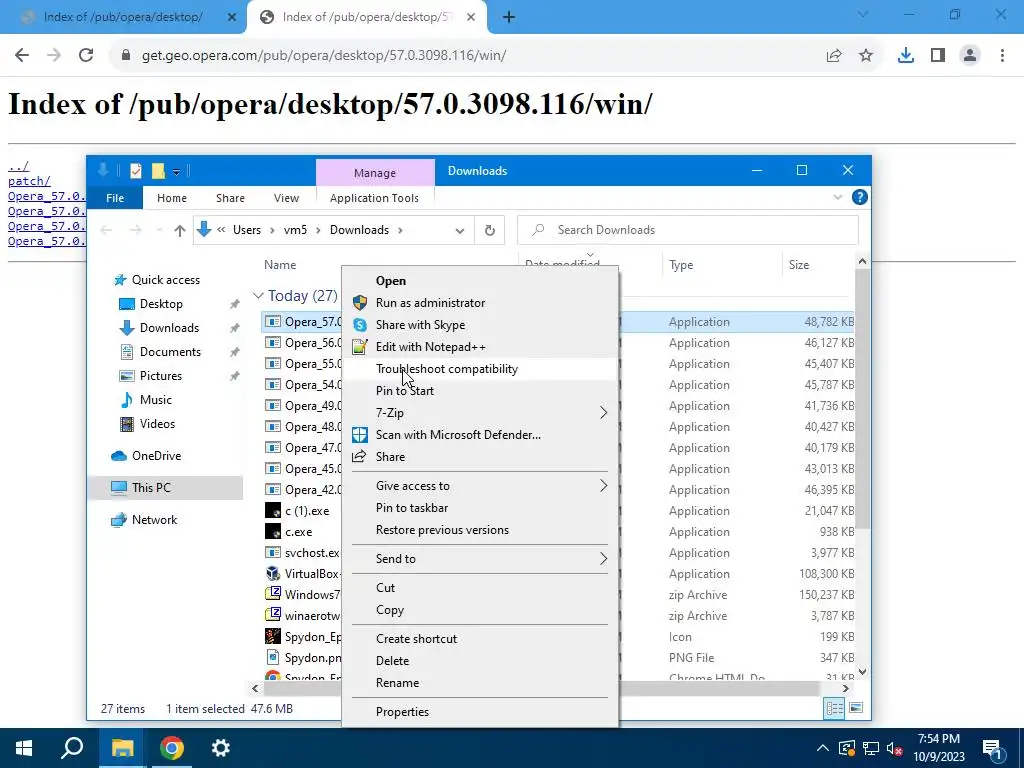The image size is (1024, 768).
Task: Collapse the Today (27) group
Action: pos(258,296)
